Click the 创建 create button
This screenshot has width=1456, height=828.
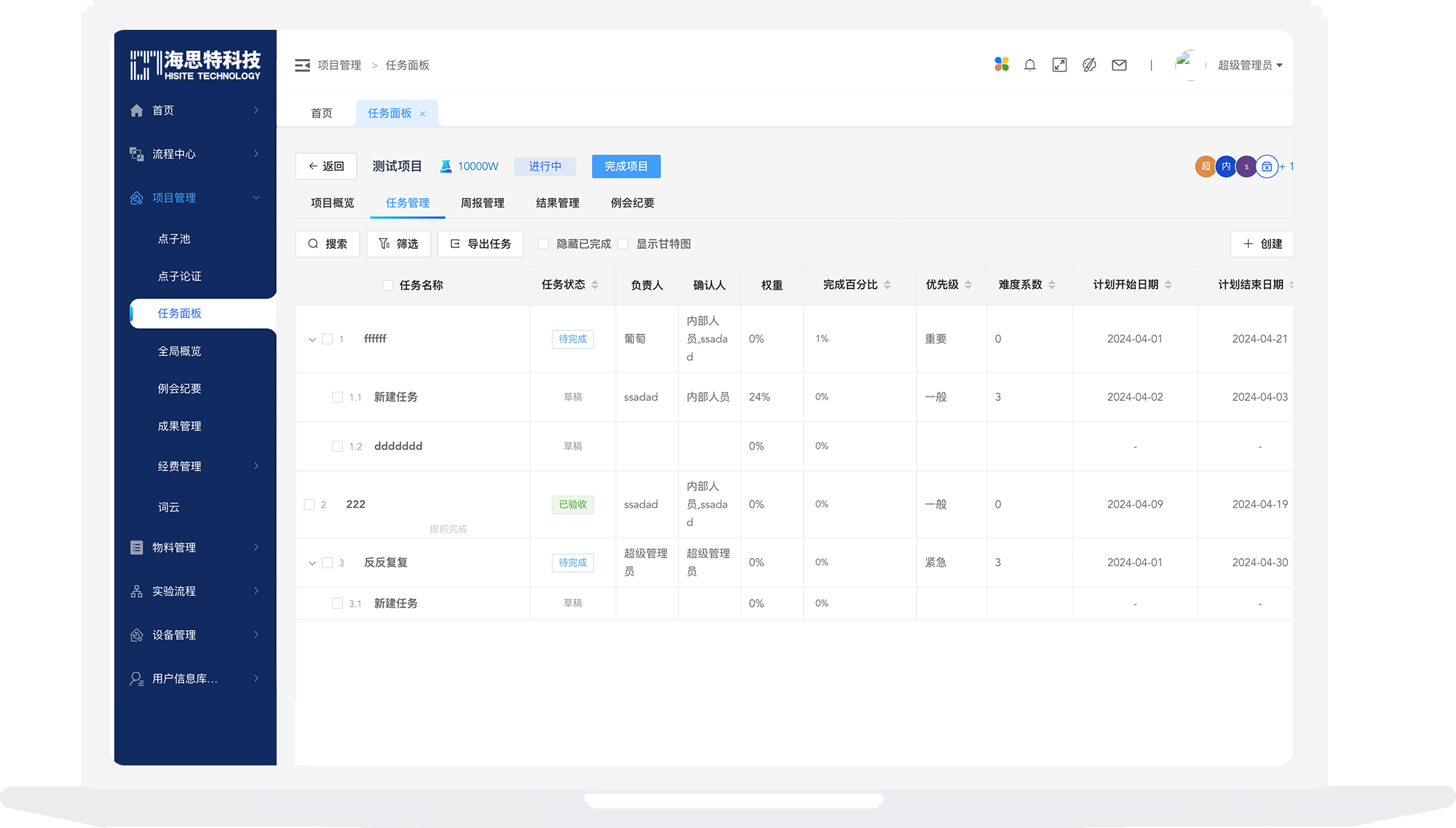click(x=1262, y=244)
